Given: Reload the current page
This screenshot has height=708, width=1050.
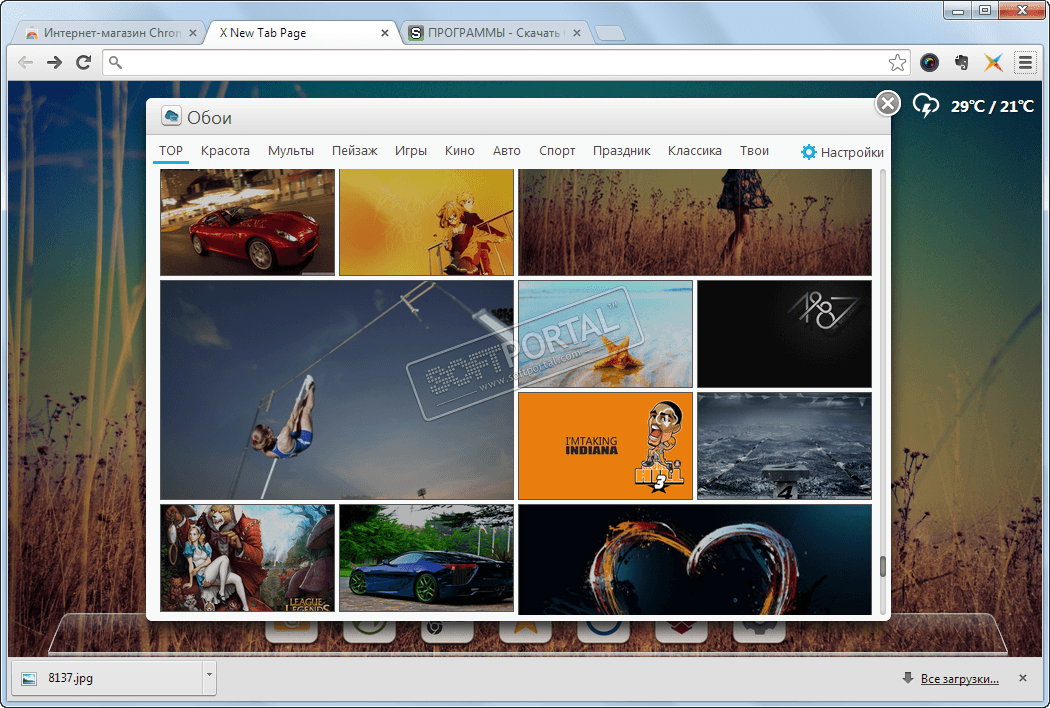Looking at the screenshot, I should [84, 62].
